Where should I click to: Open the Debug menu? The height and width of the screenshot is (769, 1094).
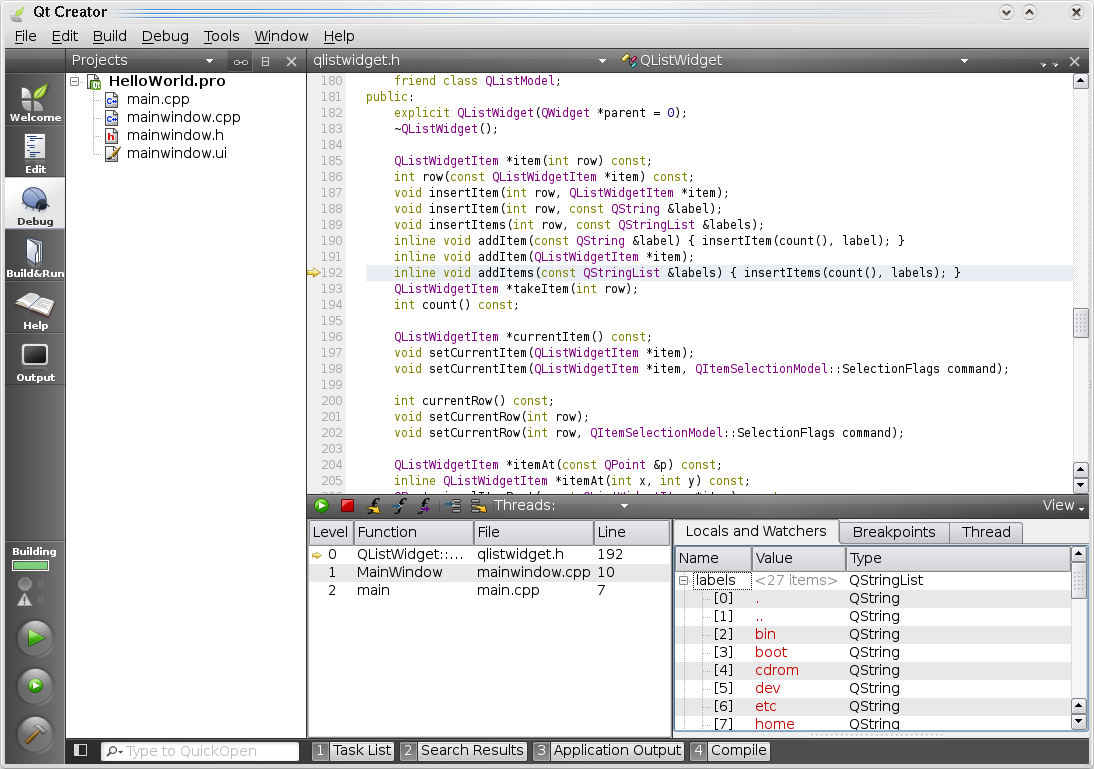165,36
